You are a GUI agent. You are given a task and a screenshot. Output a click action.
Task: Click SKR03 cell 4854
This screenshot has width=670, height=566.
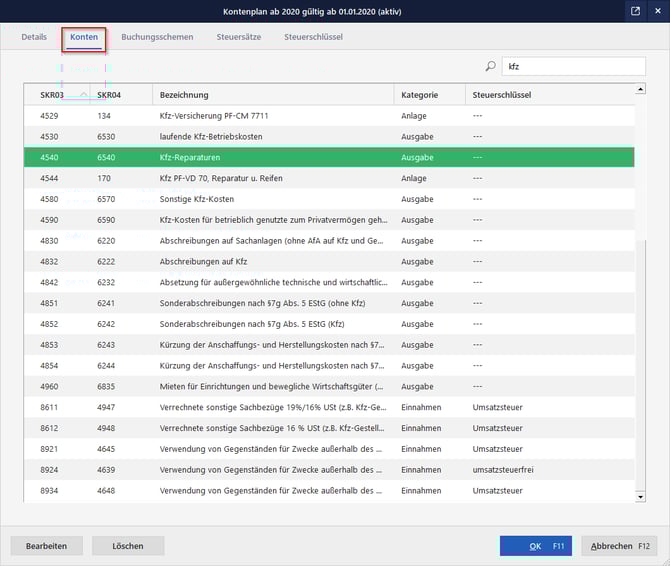pos(49,366)
